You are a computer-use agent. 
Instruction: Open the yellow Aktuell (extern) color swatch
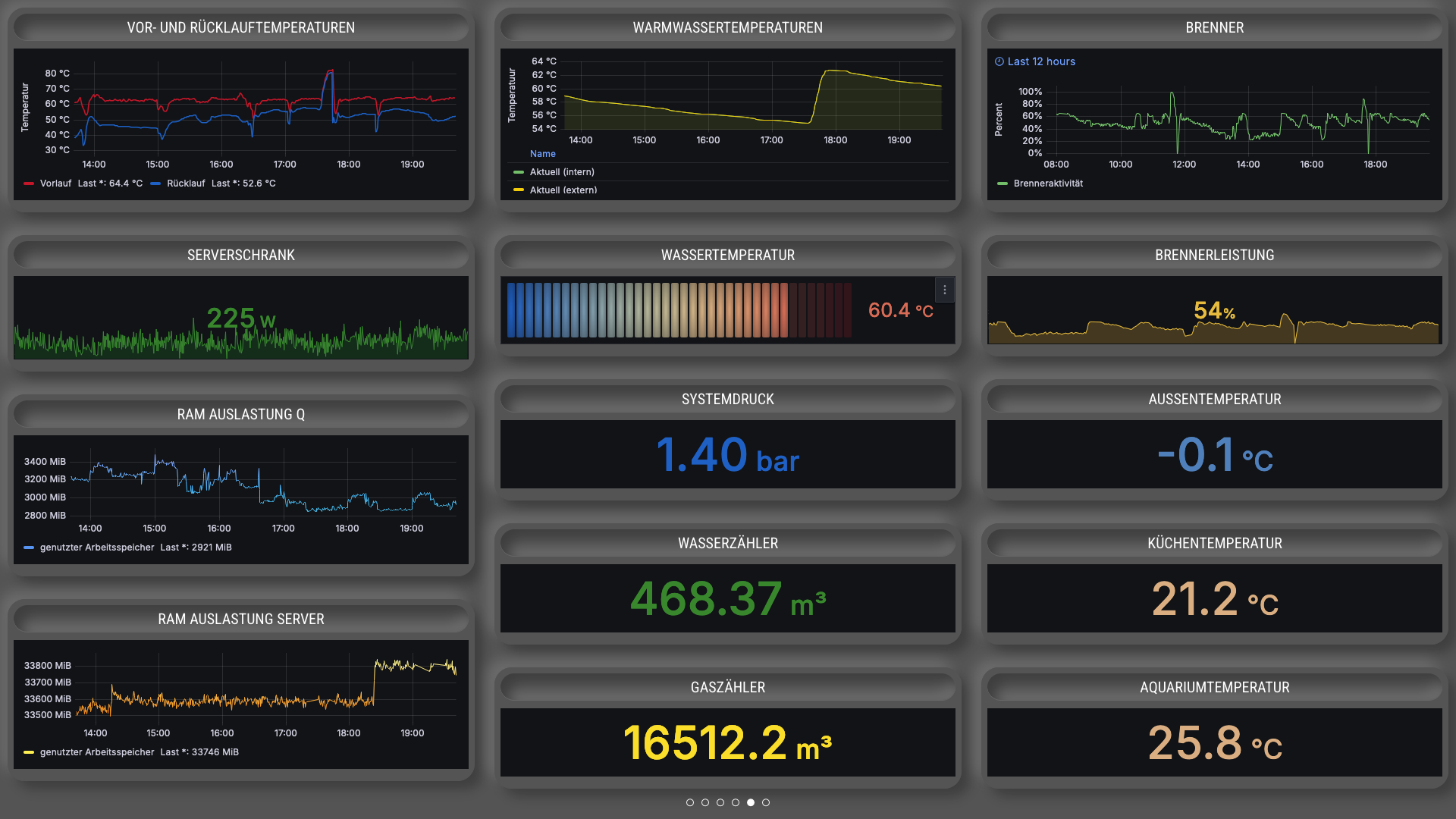tap(519, 190)
